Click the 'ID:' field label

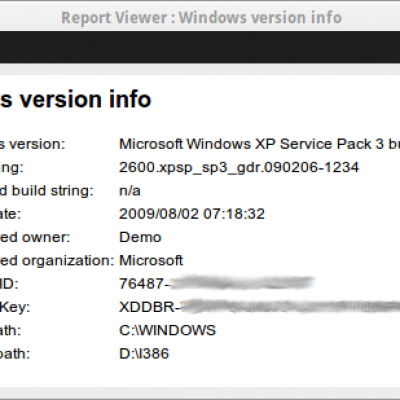click(x=9, y=284)
